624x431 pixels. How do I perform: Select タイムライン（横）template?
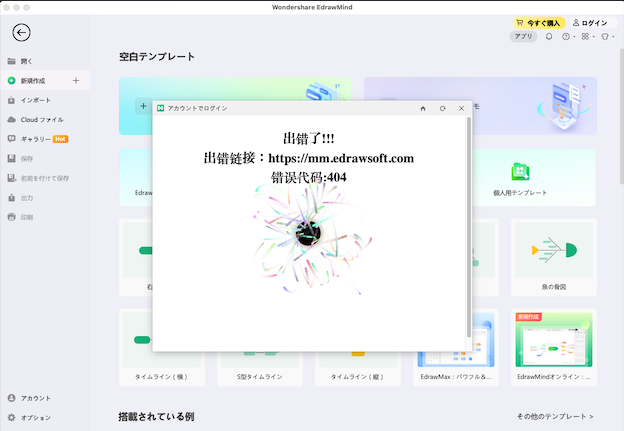tap(162, 347)
